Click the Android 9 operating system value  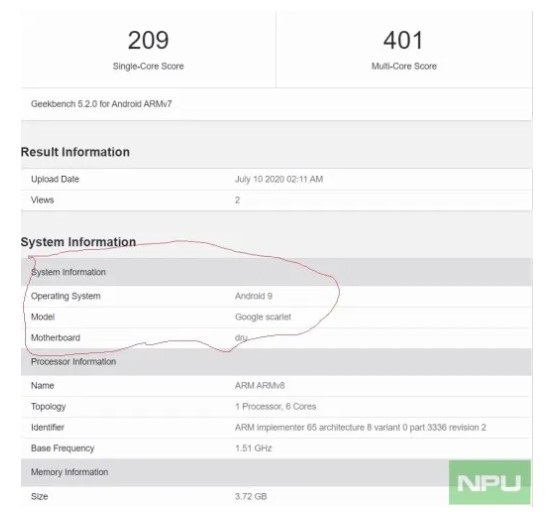point(254,296)
